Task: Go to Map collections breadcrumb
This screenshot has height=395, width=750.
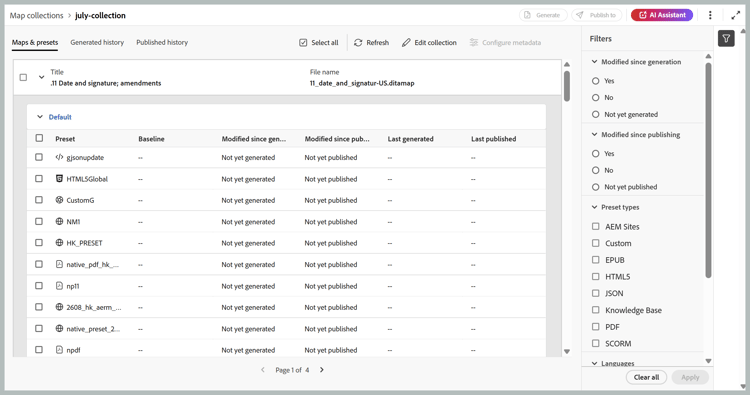Action: [36, 15]
